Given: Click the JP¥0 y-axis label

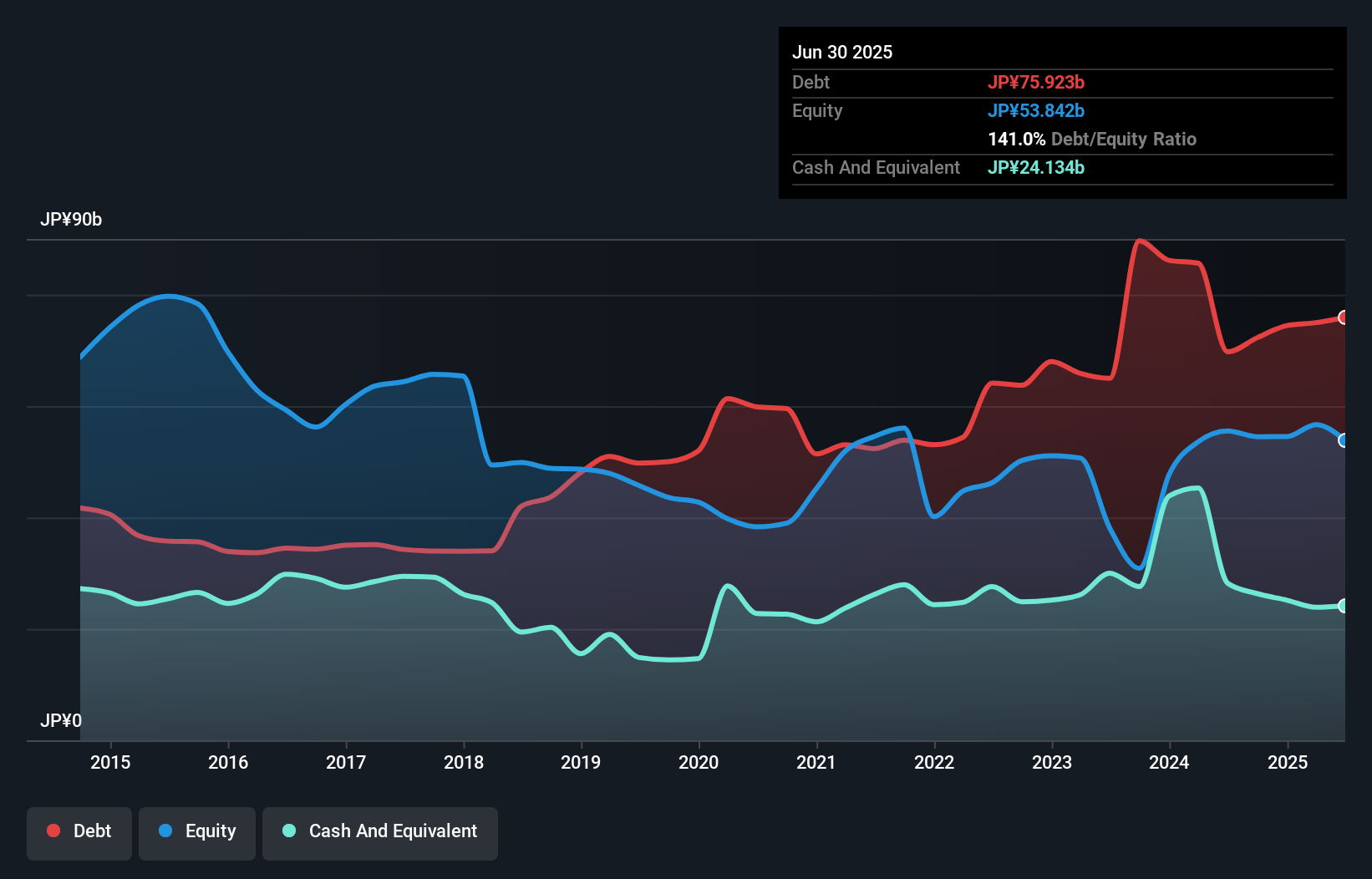Looking at the screenshot, I should click(x=61, y=720).
